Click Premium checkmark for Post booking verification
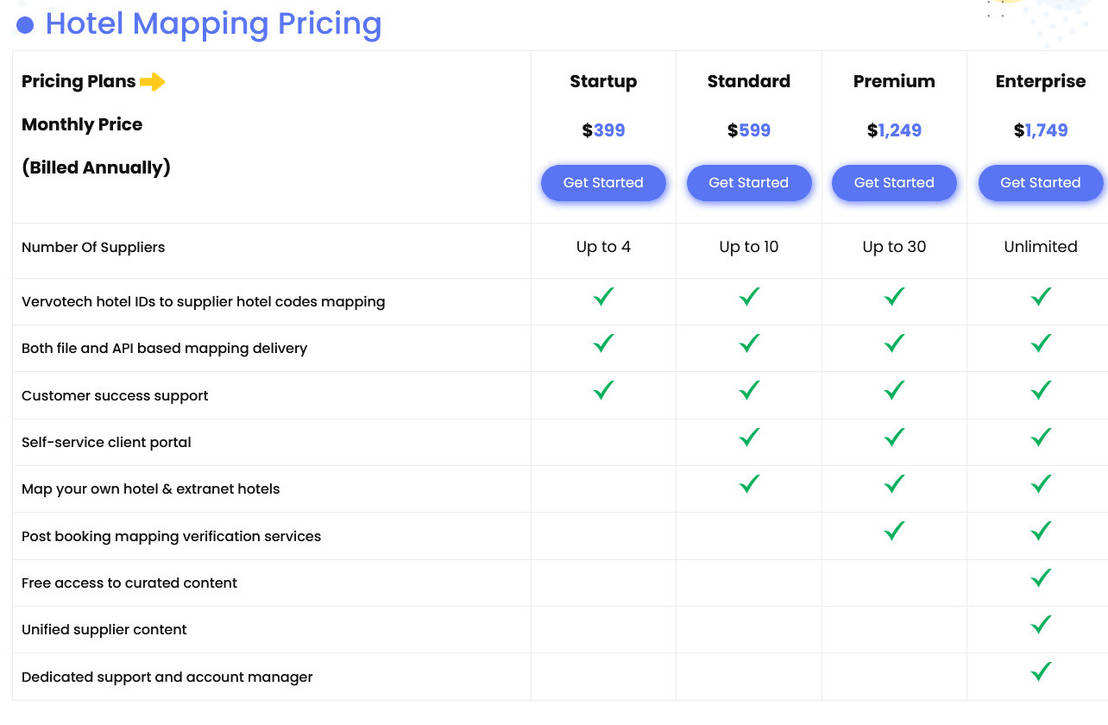Image resolution: width=1108 pixels, height=725 pixels. tap(894, 531)
